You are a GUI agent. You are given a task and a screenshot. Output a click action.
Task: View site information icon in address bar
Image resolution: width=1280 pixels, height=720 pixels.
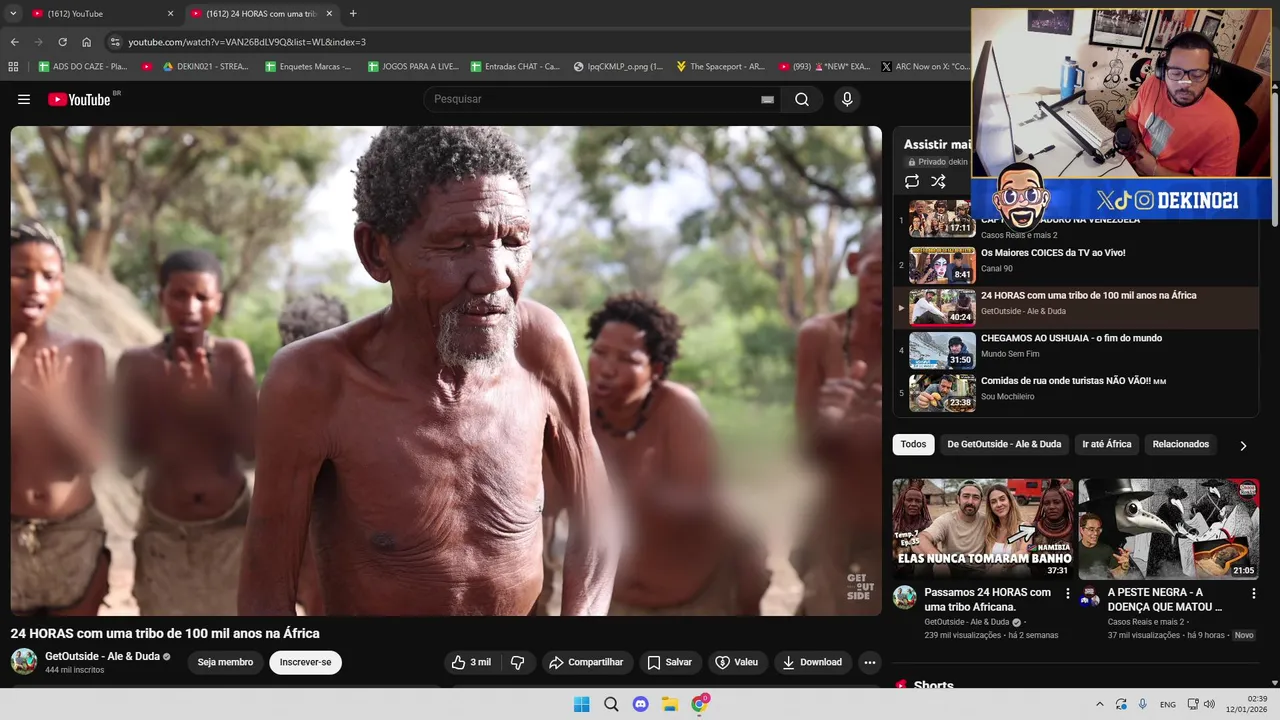[115, 42]
